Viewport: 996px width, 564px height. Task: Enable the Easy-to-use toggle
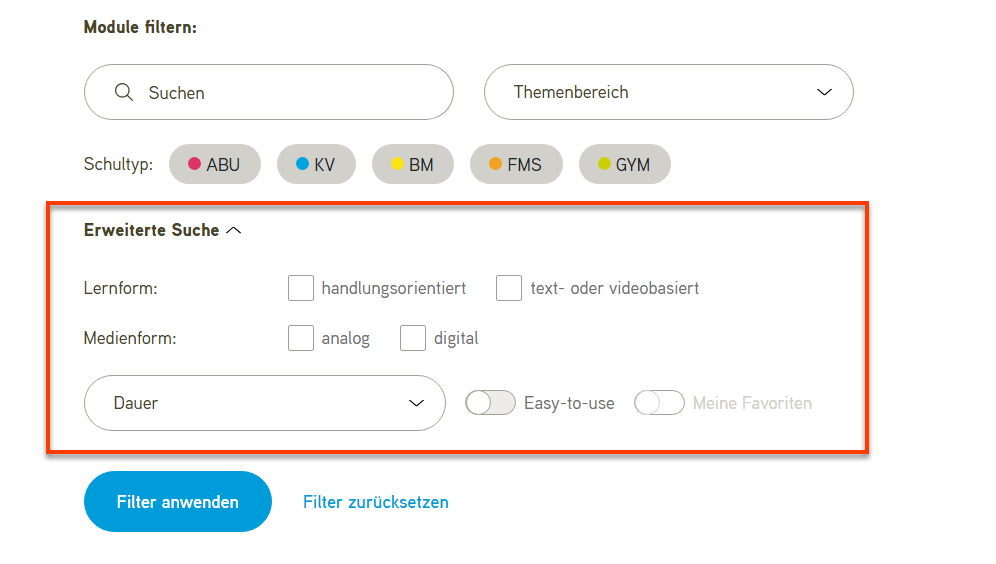[x=490, y=403]
